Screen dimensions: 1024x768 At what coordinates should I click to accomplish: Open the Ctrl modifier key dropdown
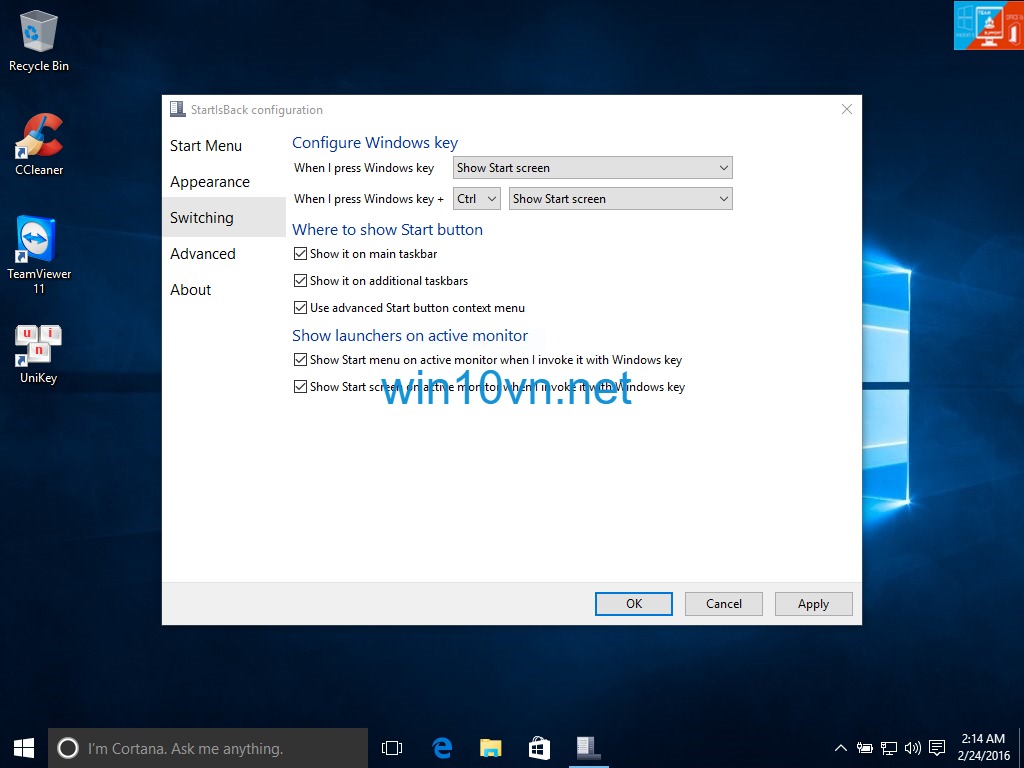click(x=476, y=198)
